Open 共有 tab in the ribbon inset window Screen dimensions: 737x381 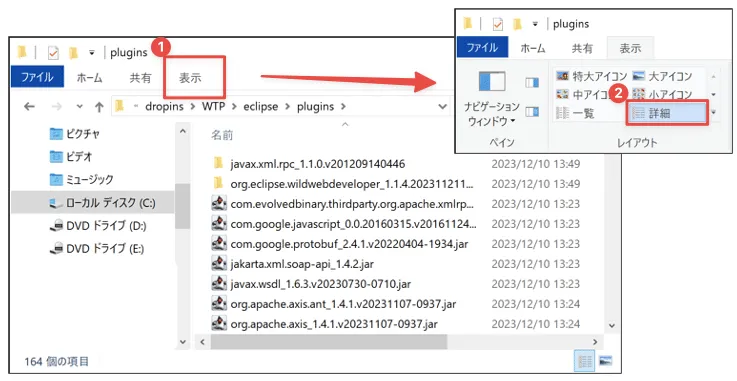point(582,48)
